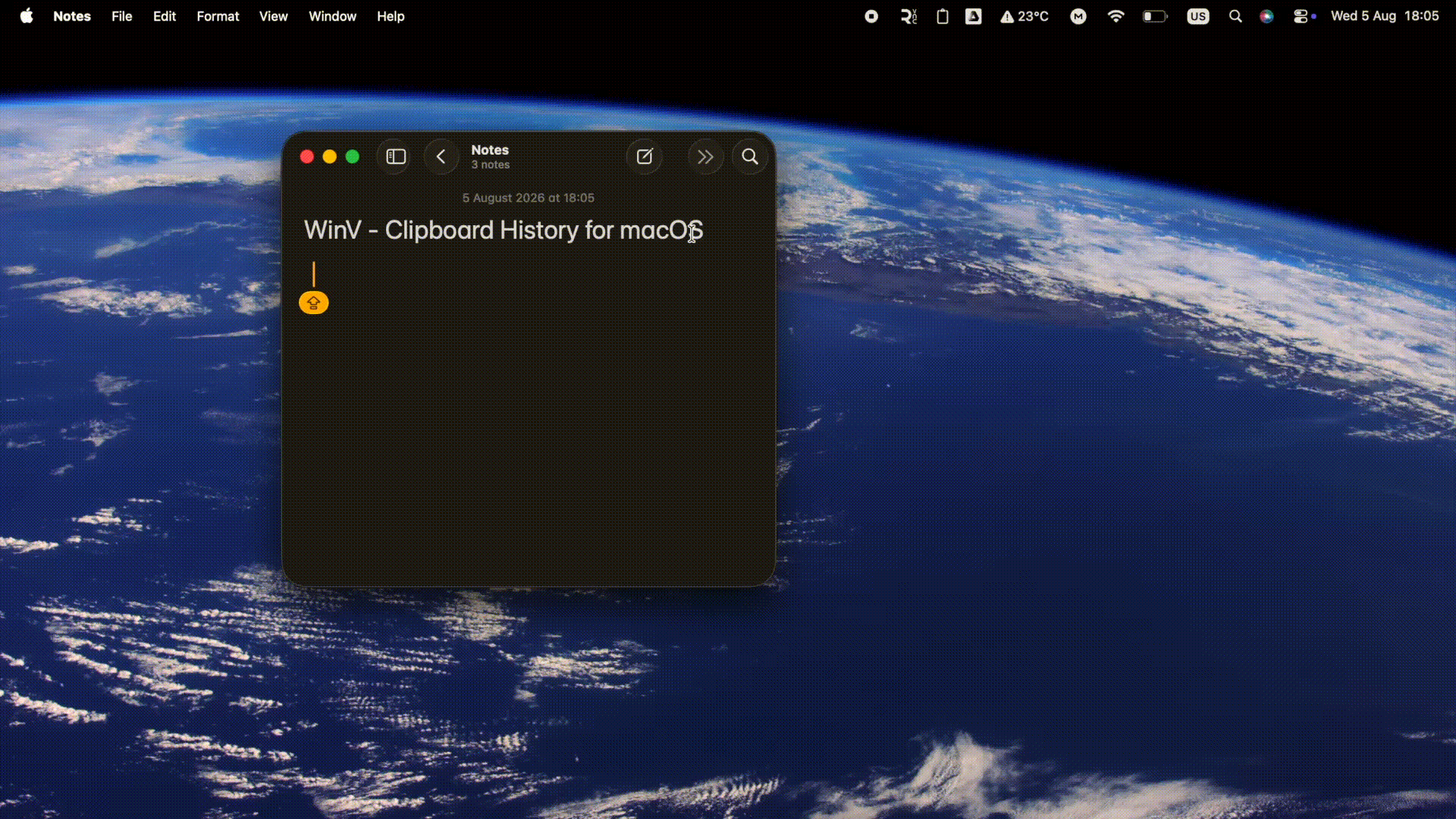The width and height of the screenshot is (1456, 819).
Task: Open the Wi-Fi status menu
Action: [x=1116, y=16]
